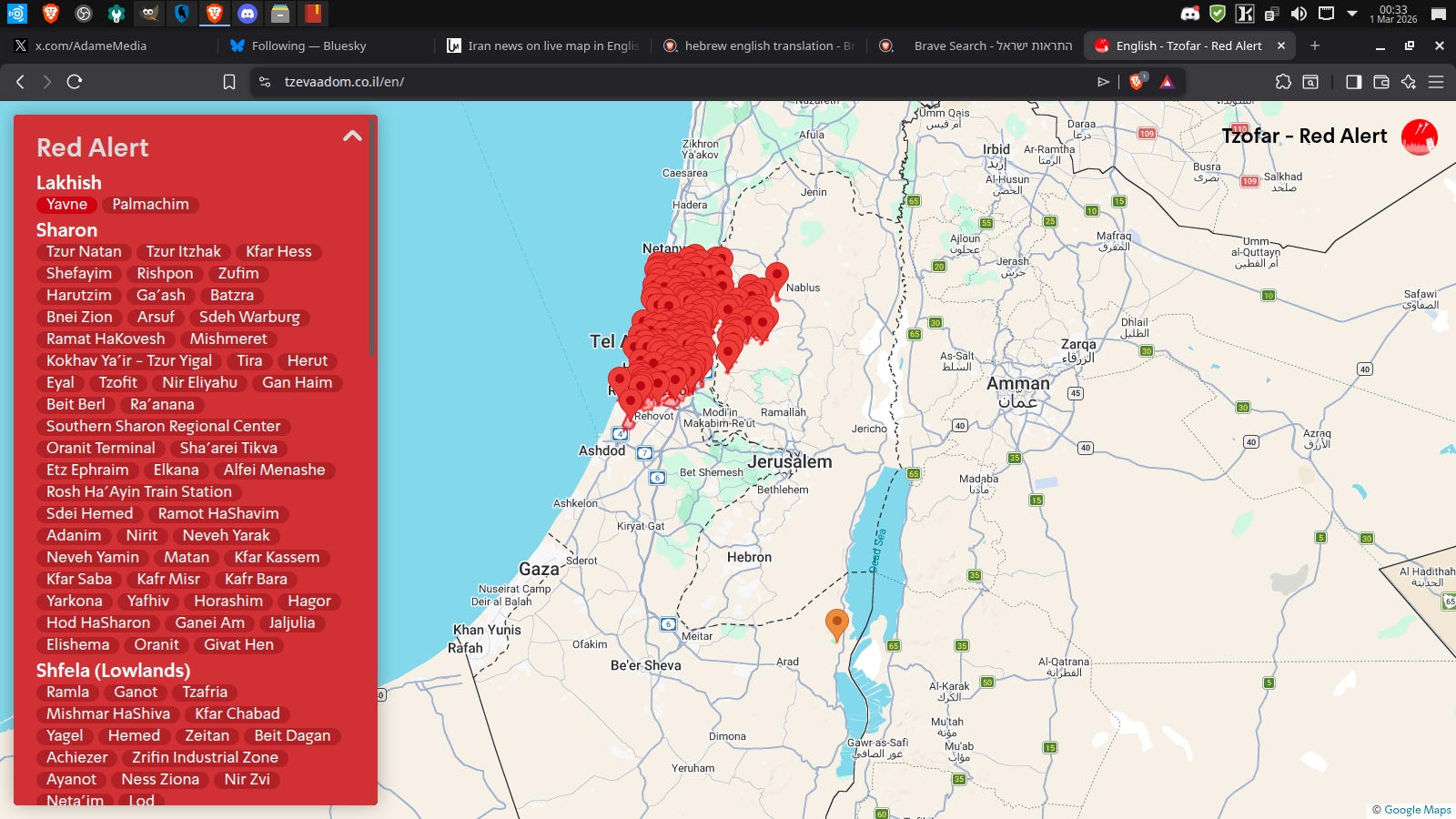Click the address bar URL field
The width and height of the screenshot is (1456, 819).
tap(637, 82)
